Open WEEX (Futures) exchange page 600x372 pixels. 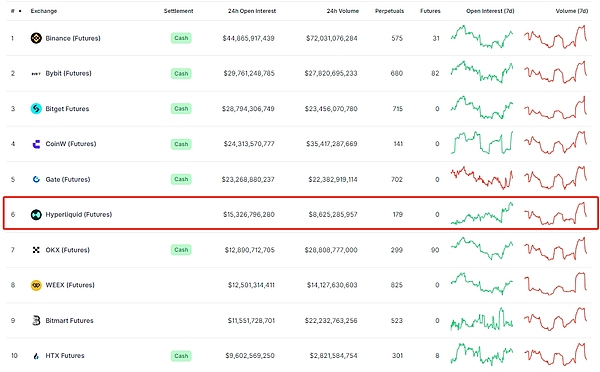pos(70,285)
